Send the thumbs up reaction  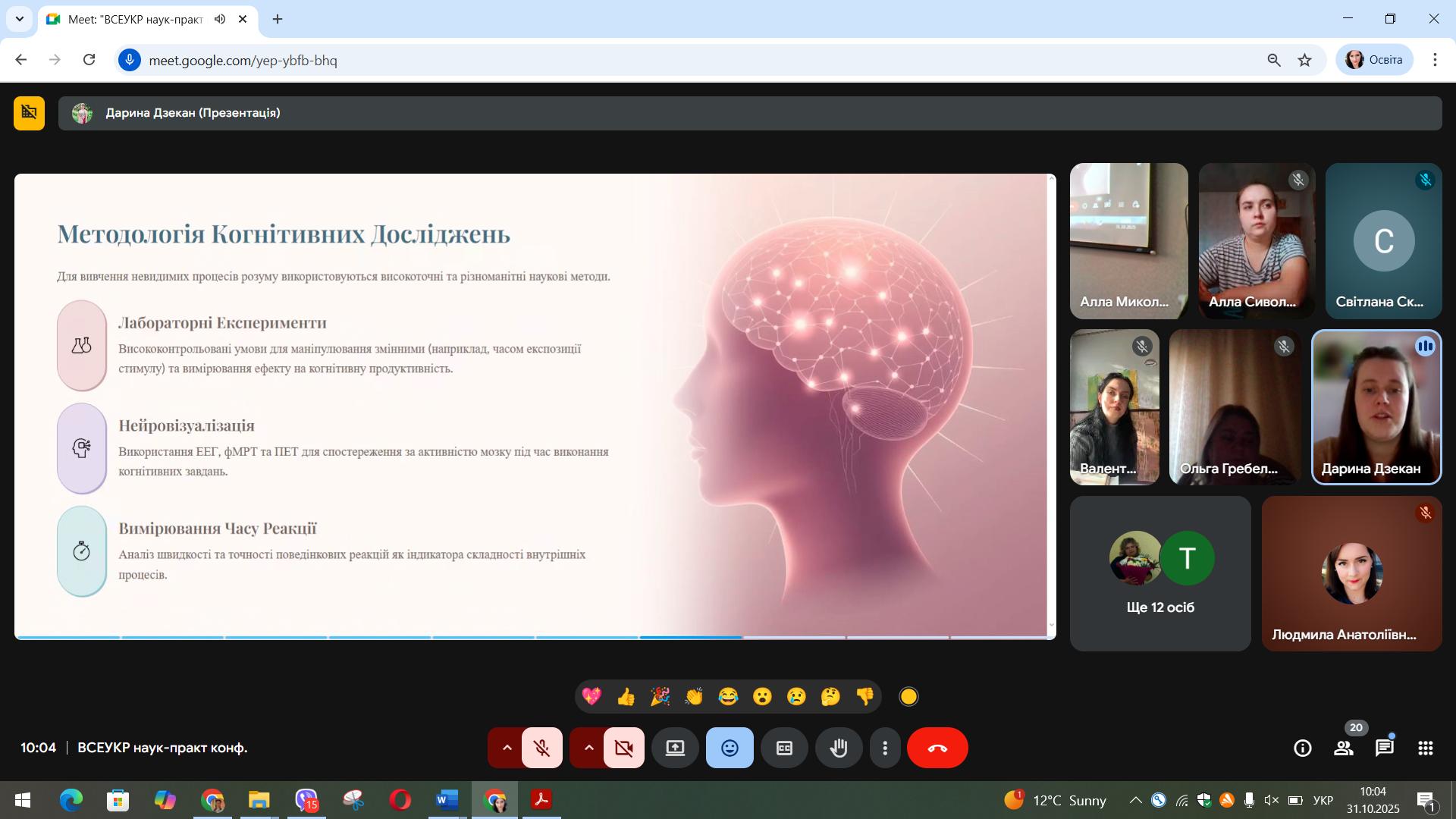pyautogui.click(x=626, y=696)
